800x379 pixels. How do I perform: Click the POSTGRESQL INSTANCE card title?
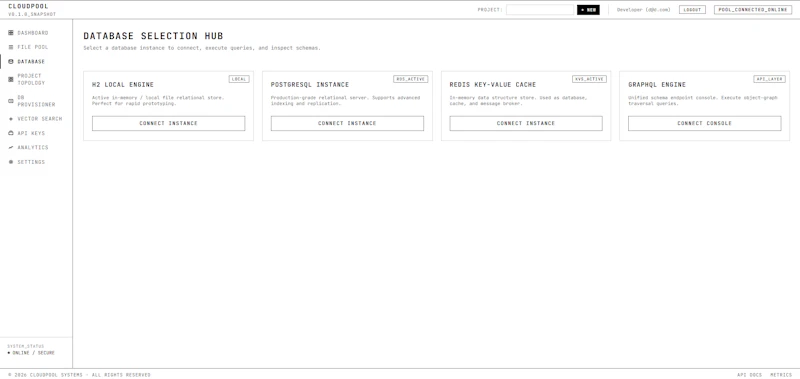point(310,85)
